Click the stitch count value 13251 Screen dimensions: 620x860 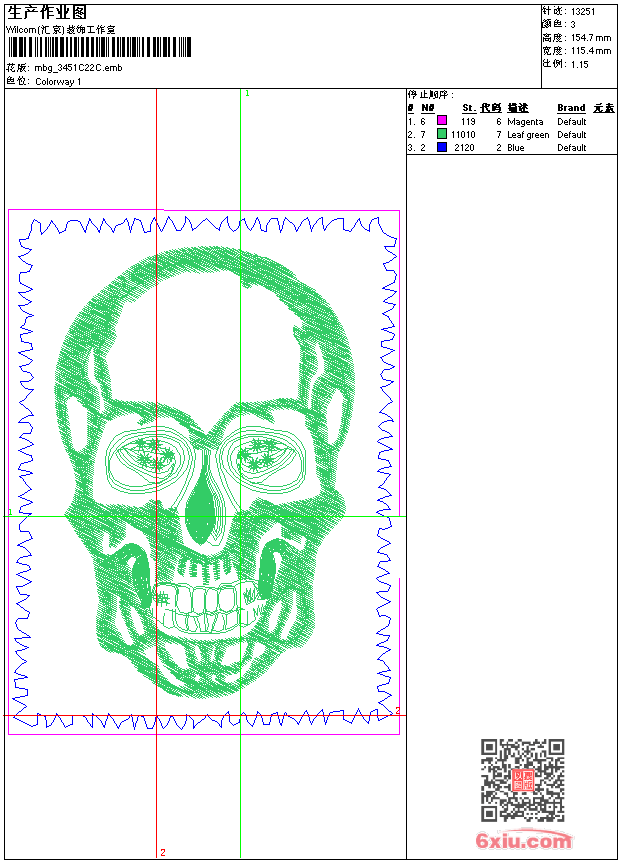coord(583,11)
